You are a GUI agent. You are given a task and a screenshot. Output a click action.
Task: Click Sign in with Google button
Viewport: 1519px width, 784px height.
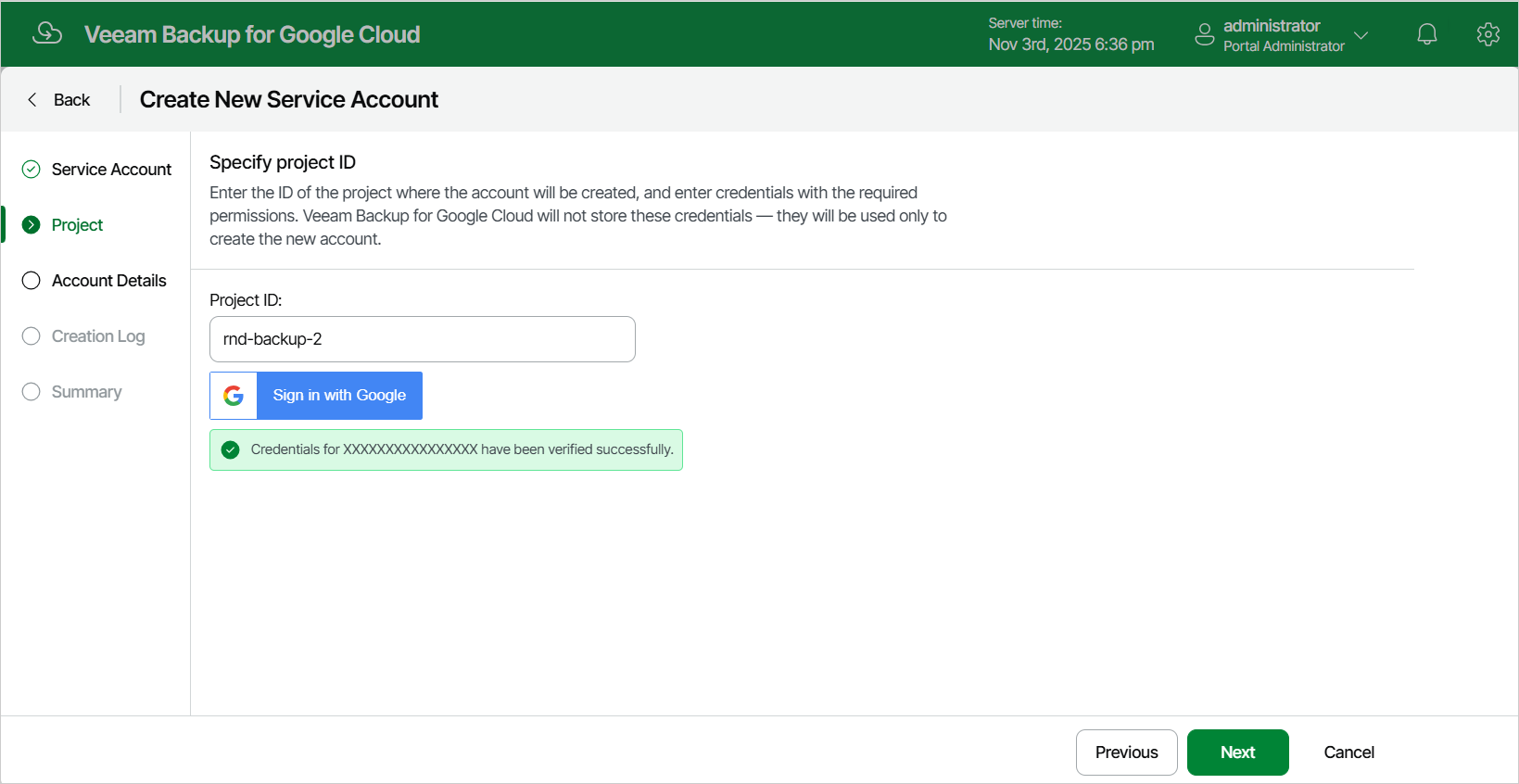click(316, 396)
